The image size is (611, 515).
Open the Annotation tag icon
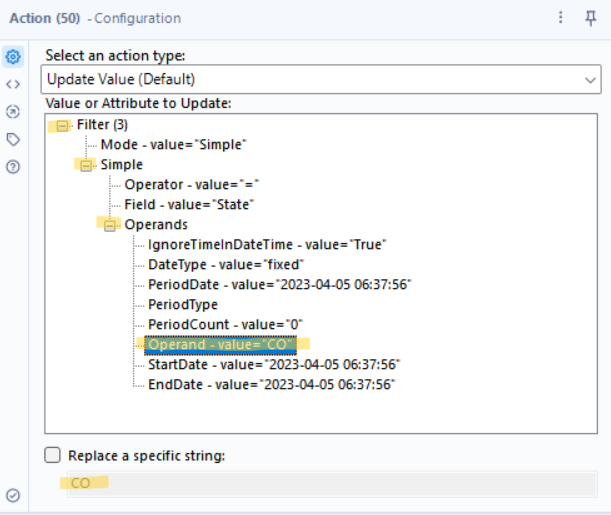point(13,140)
